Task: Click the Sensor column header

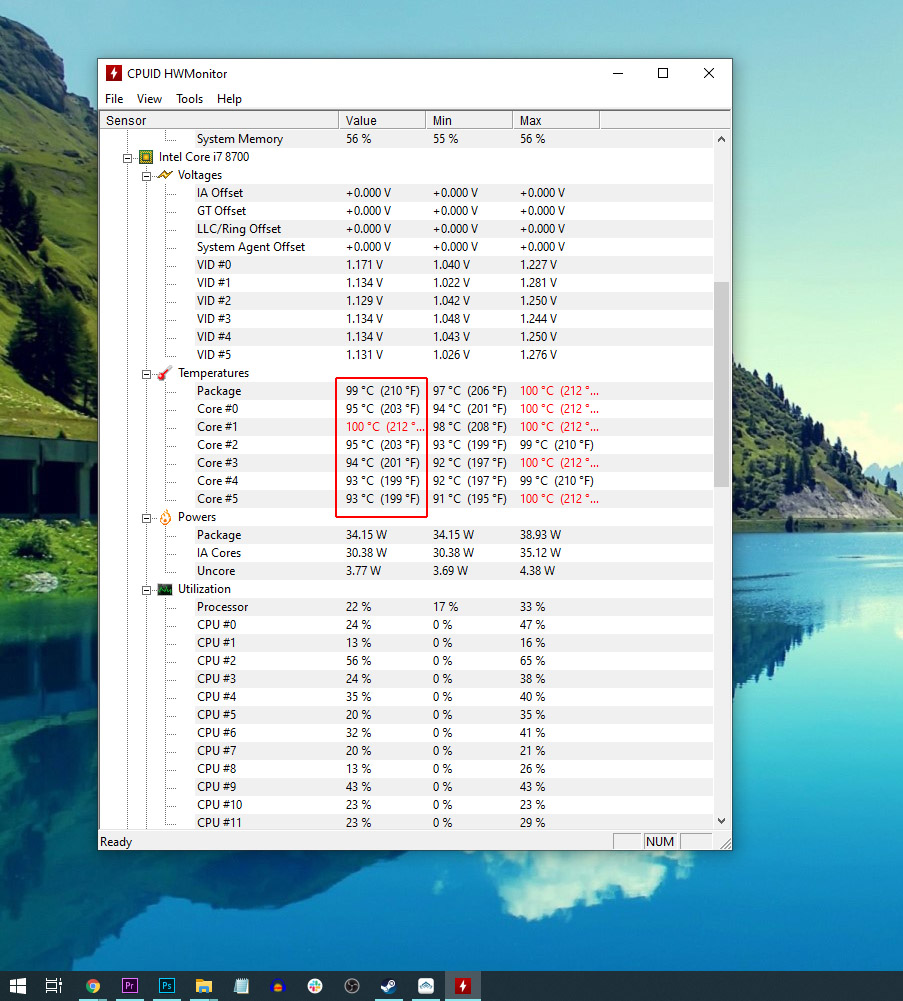Action: coord(219,120)
